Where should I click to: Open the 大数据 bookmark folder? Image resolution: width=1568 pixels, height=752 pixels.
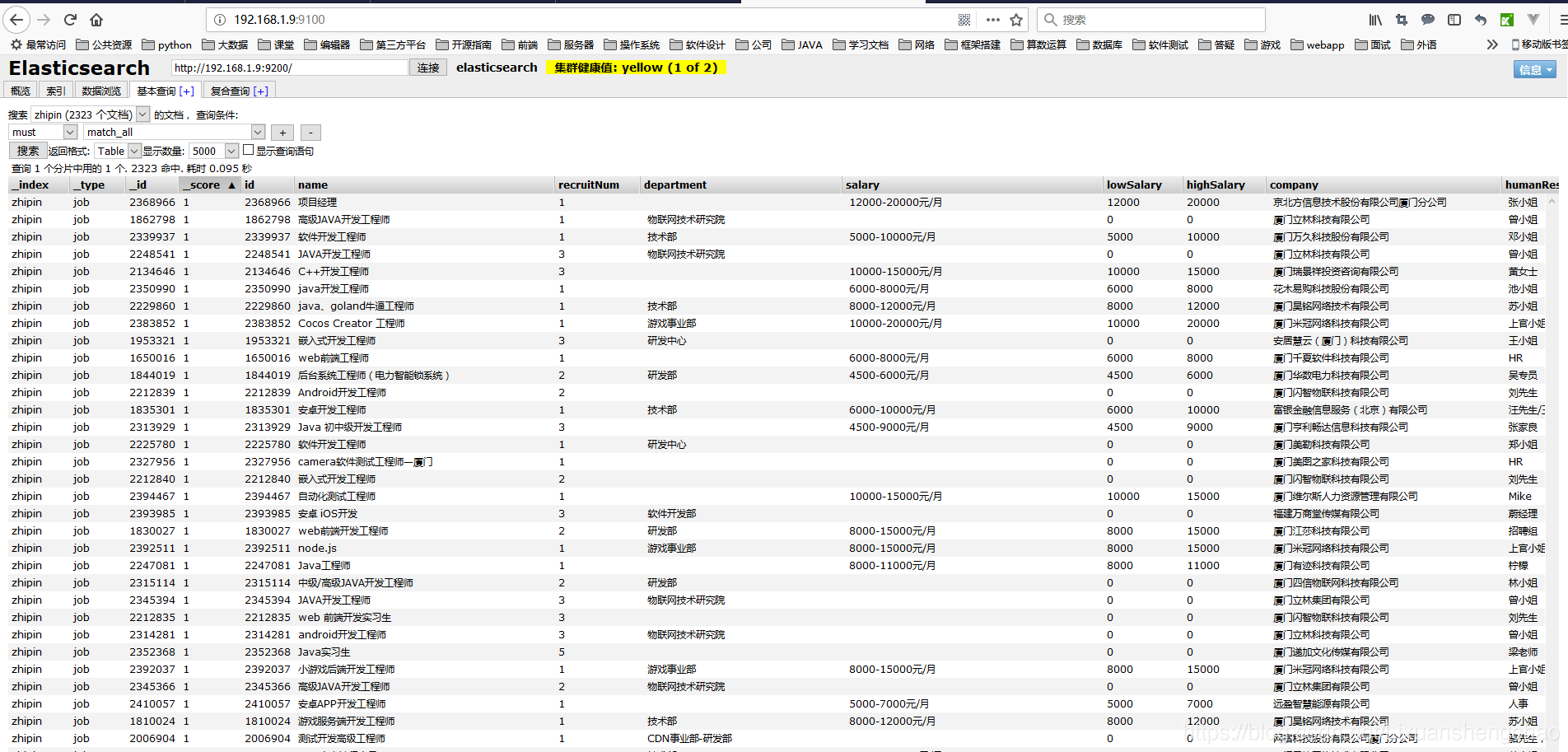[225, 44]
